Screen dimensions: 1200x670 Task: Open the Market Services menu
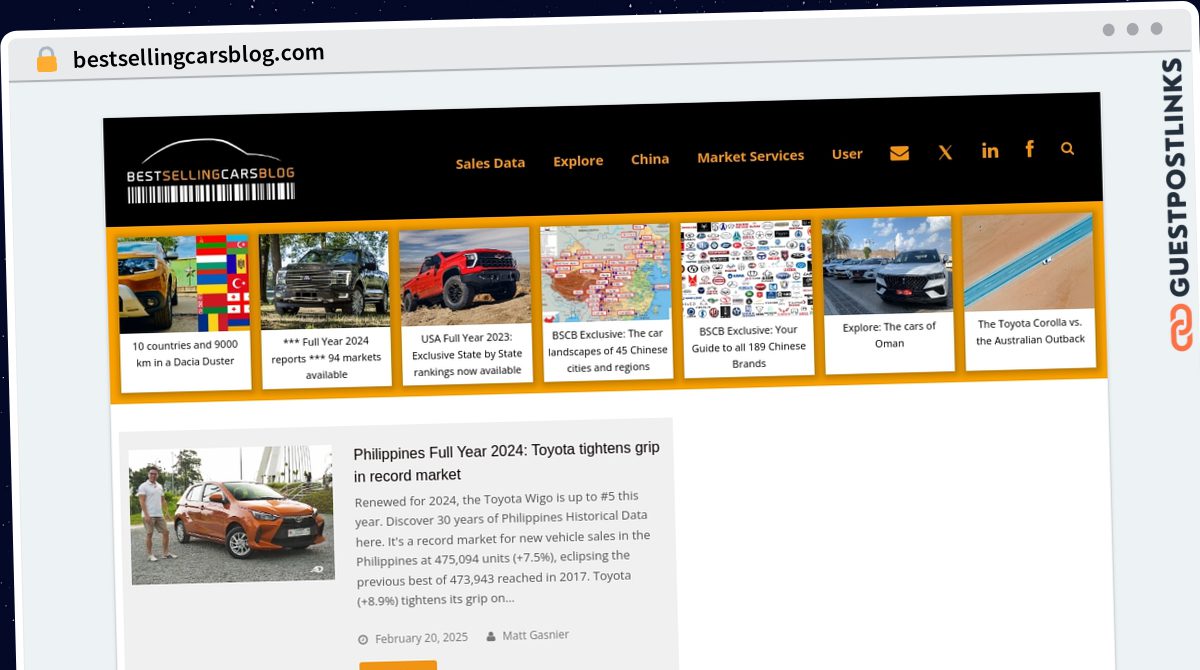tap(750, 156)
